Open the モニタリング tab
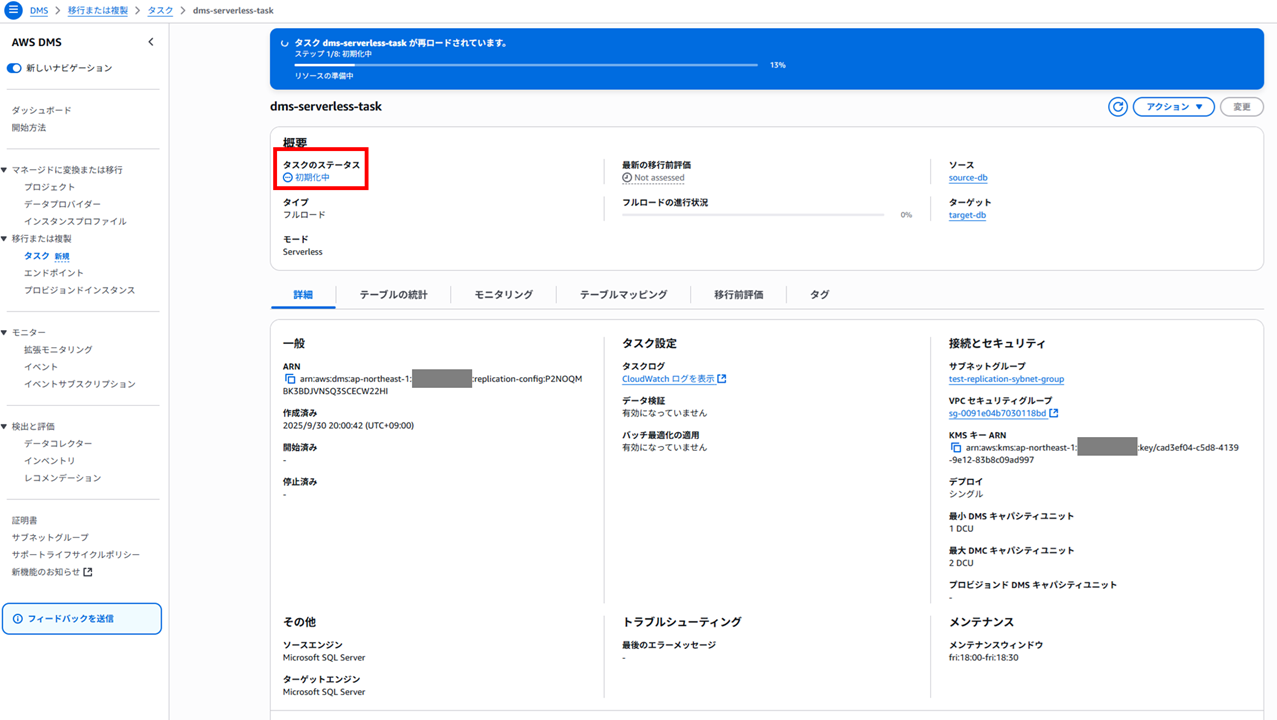Image resolution: width=1277 pixels, height=720 pixels. [503, 295]
